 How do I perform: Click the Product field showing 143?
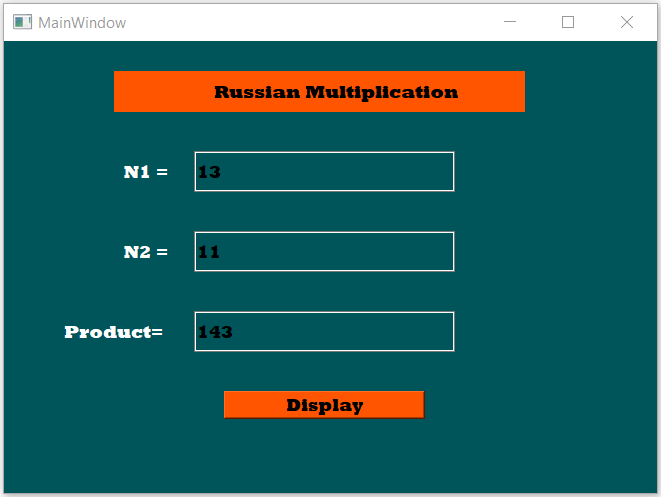(324, 332)
